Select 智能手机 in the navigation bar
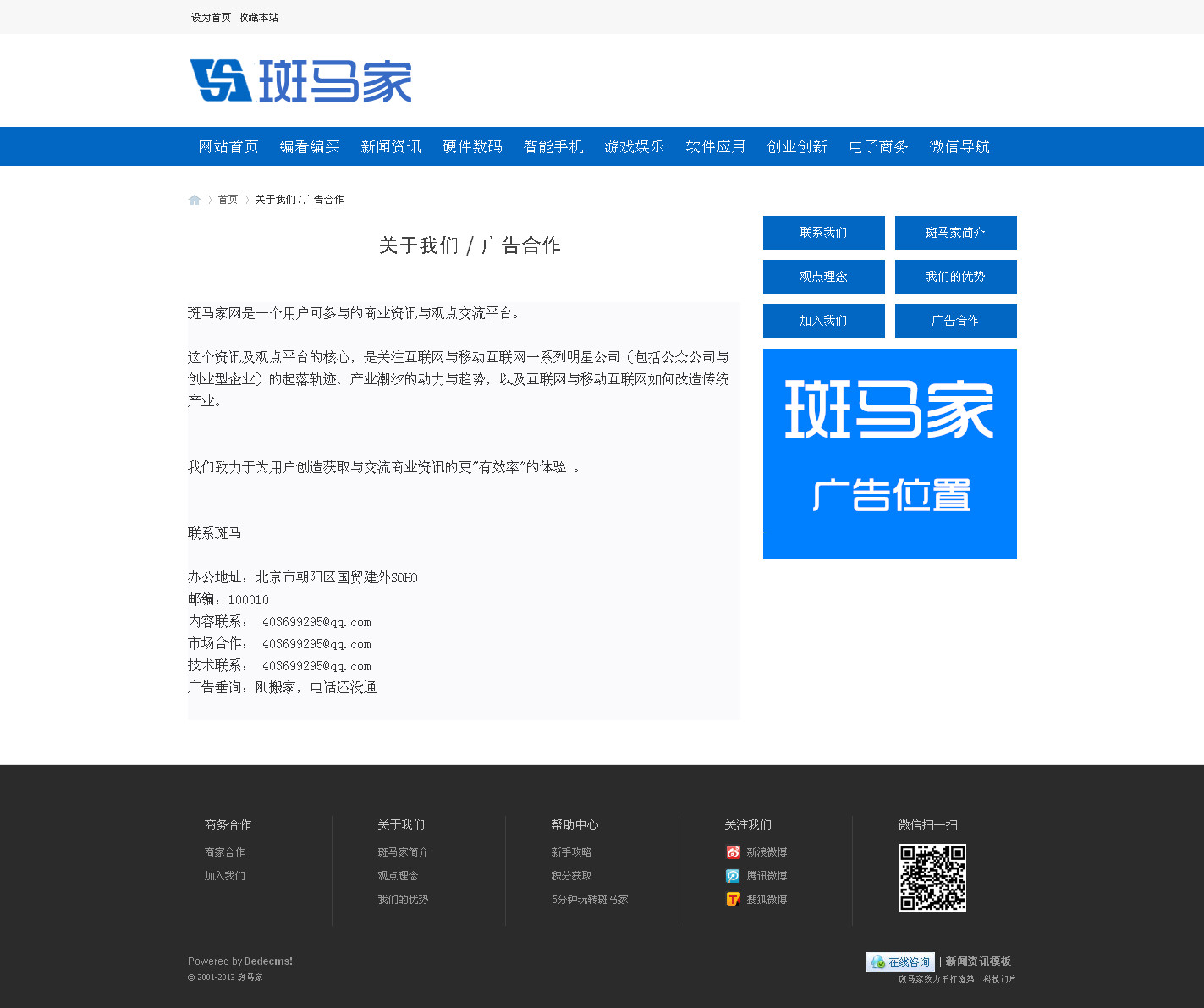The image size is (1204, 1008). pyautogui.click(x=553, y=147)
